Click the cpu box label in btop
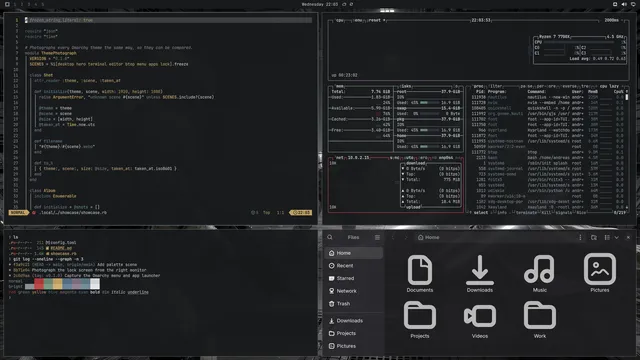Screen dimensions: 640x360 coord(340,20)
